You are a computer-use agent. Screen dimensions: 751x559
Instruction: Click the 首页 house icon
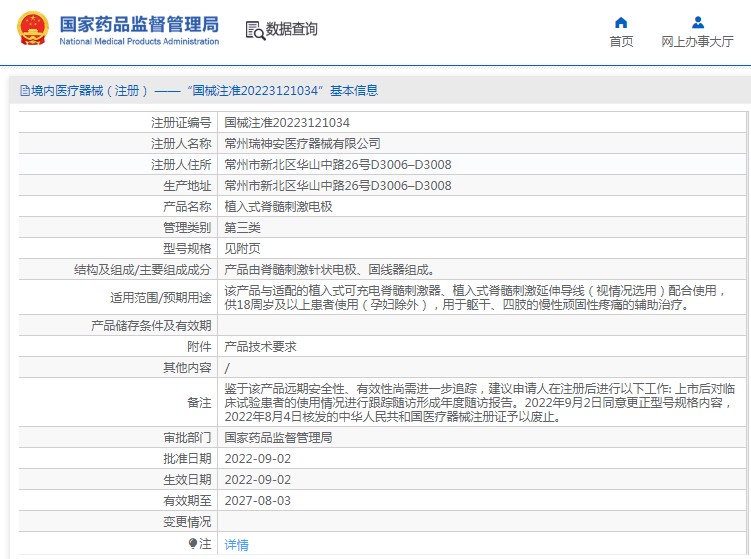(x=621, y=22)
